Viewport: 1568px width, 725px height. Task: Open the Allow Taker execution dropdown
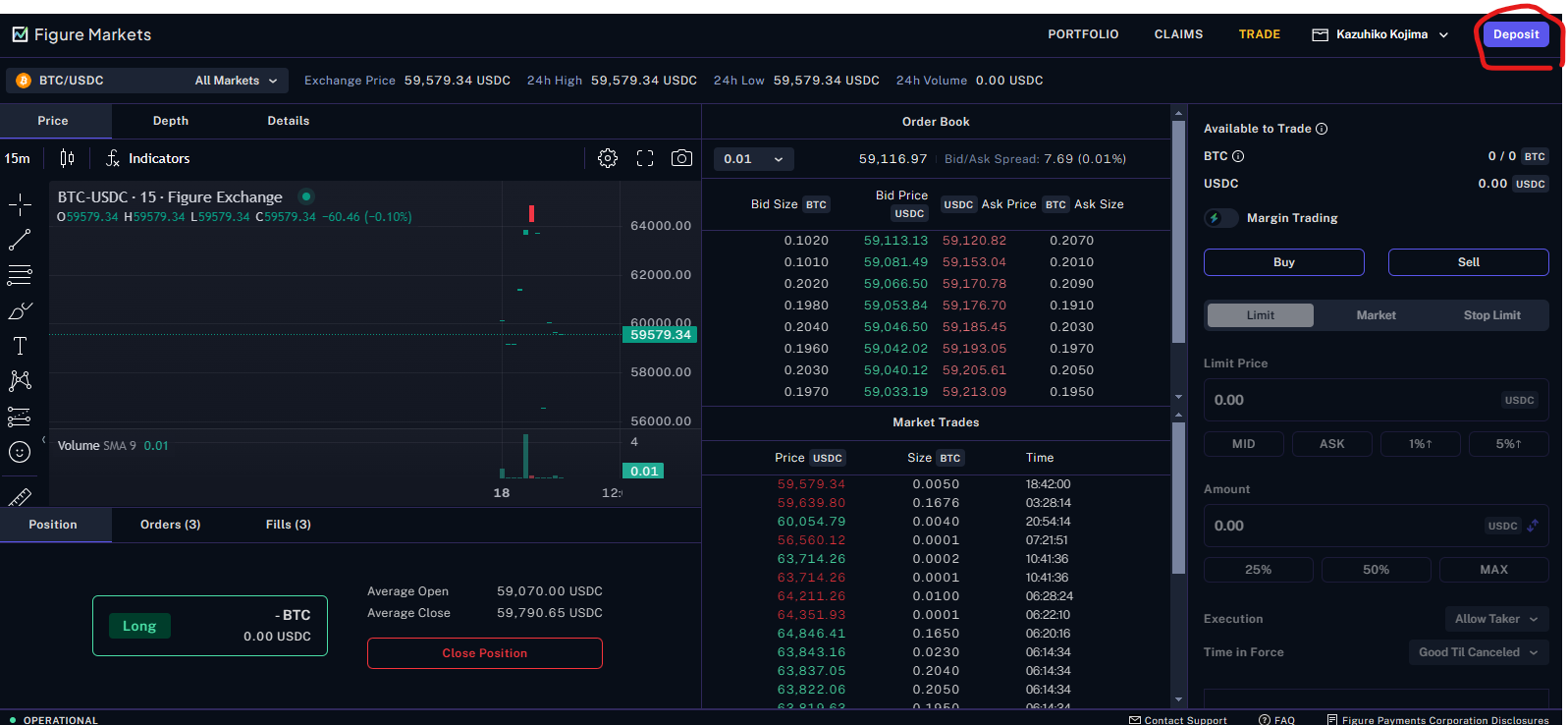point(1497,619)
